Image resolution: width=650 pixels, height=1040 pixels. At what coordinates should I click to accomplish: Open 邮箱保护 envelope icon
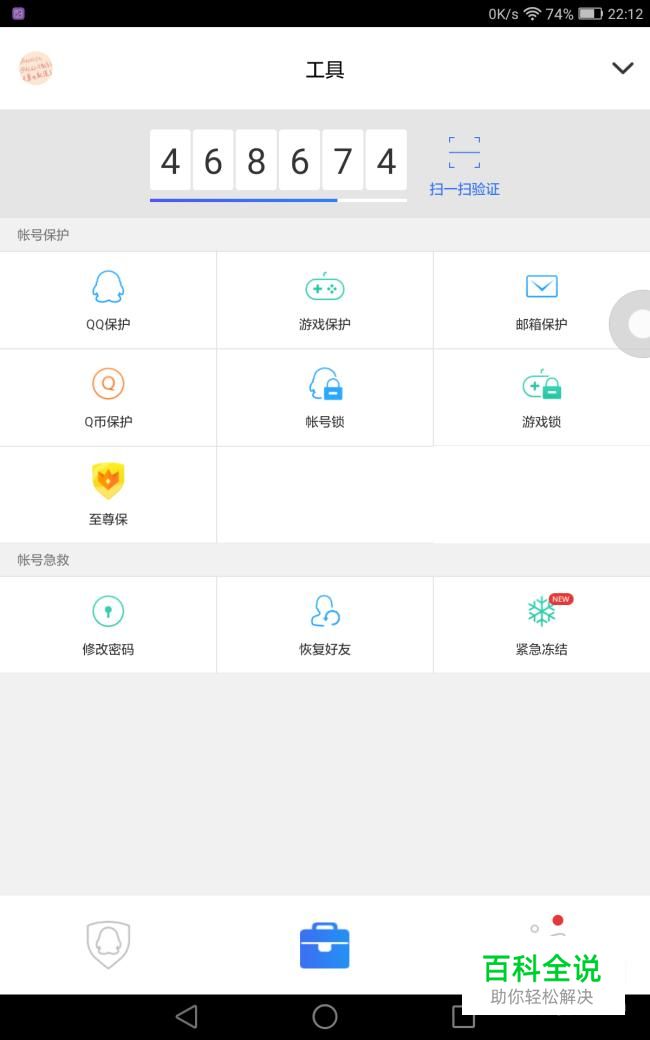click(541, 287)
